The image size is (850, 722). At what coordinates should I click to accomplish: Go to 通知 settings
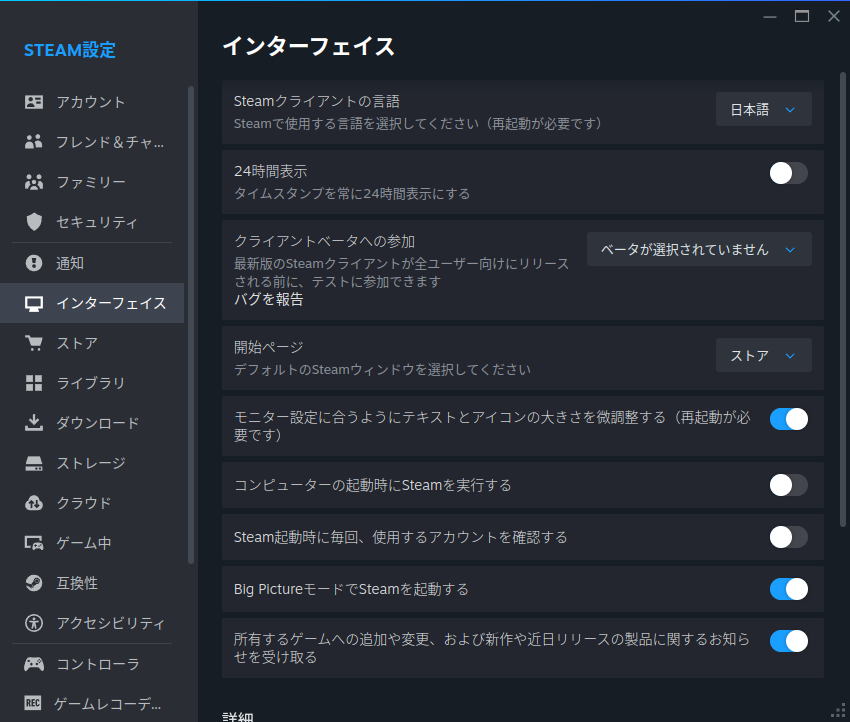(92, 263)
